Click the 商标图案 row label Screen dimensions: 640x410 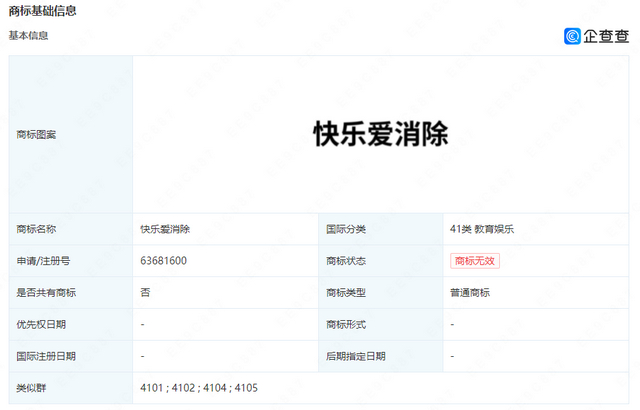point(36,134)
